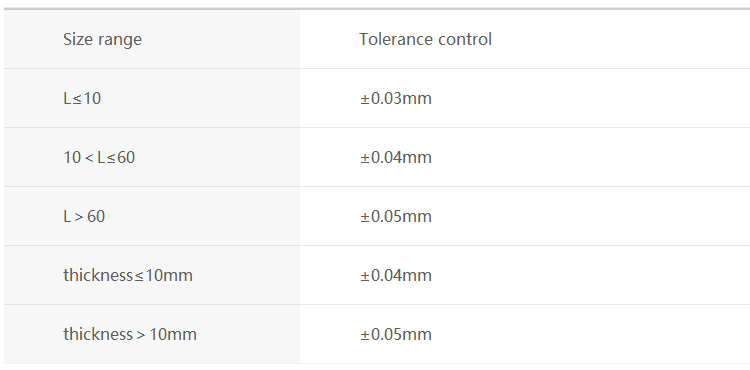The image size is (750, 370).
Task: Click the word 'range' in header
Action: coord(121,40)
